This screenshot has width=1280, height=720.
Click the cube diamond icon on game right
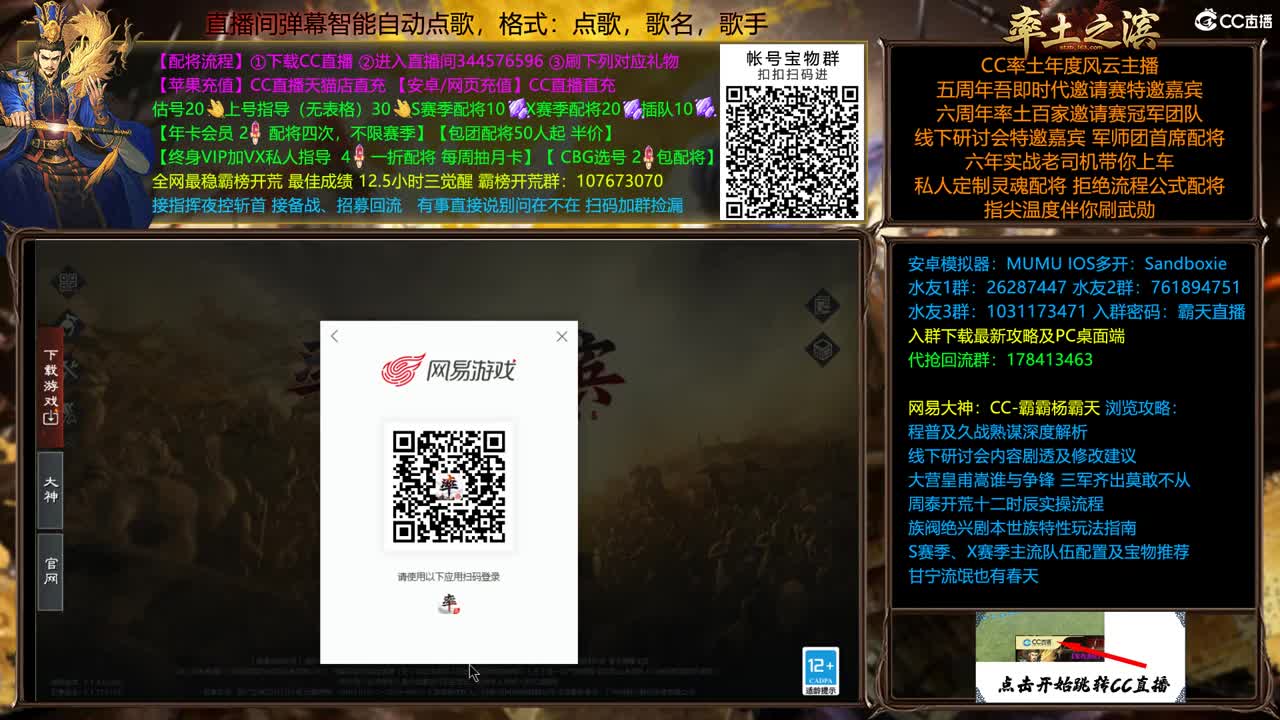823,350
